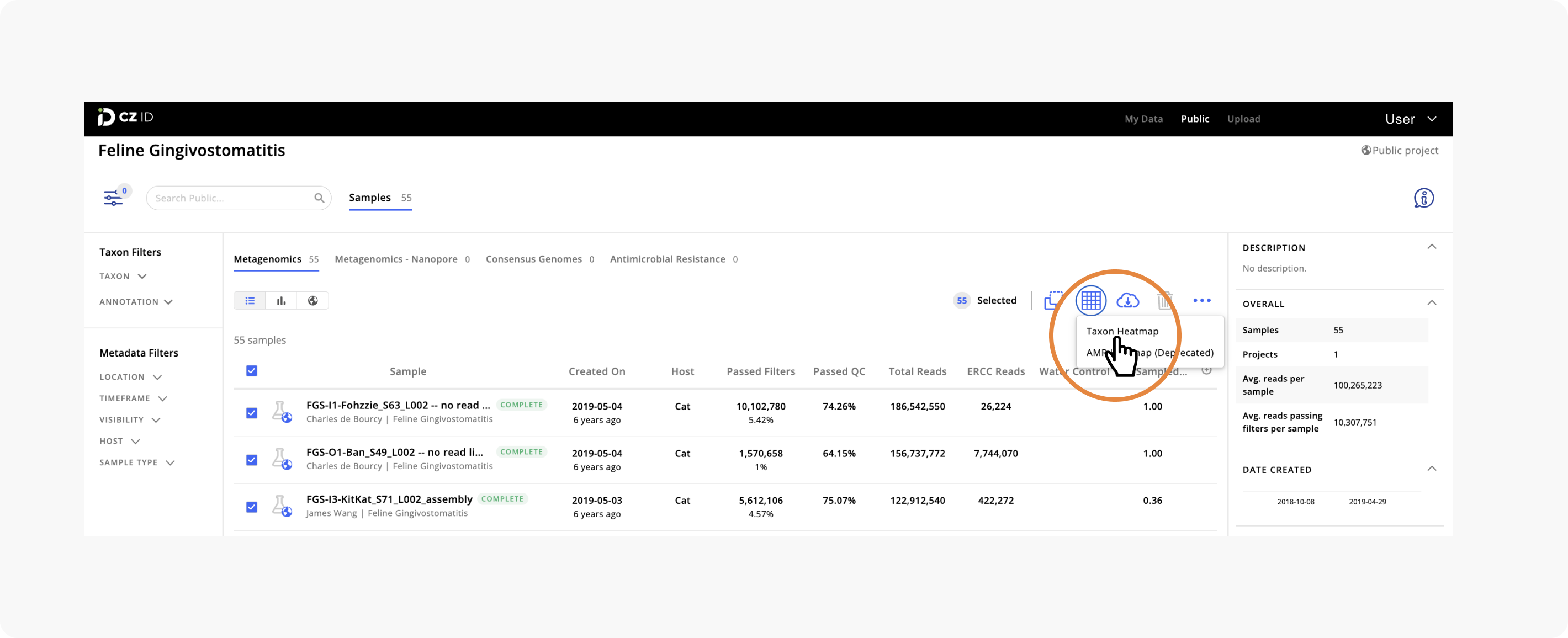Go to the Public nav item
The width and height of the screenshot is (1568, 638).
(x=1195, y=119)
